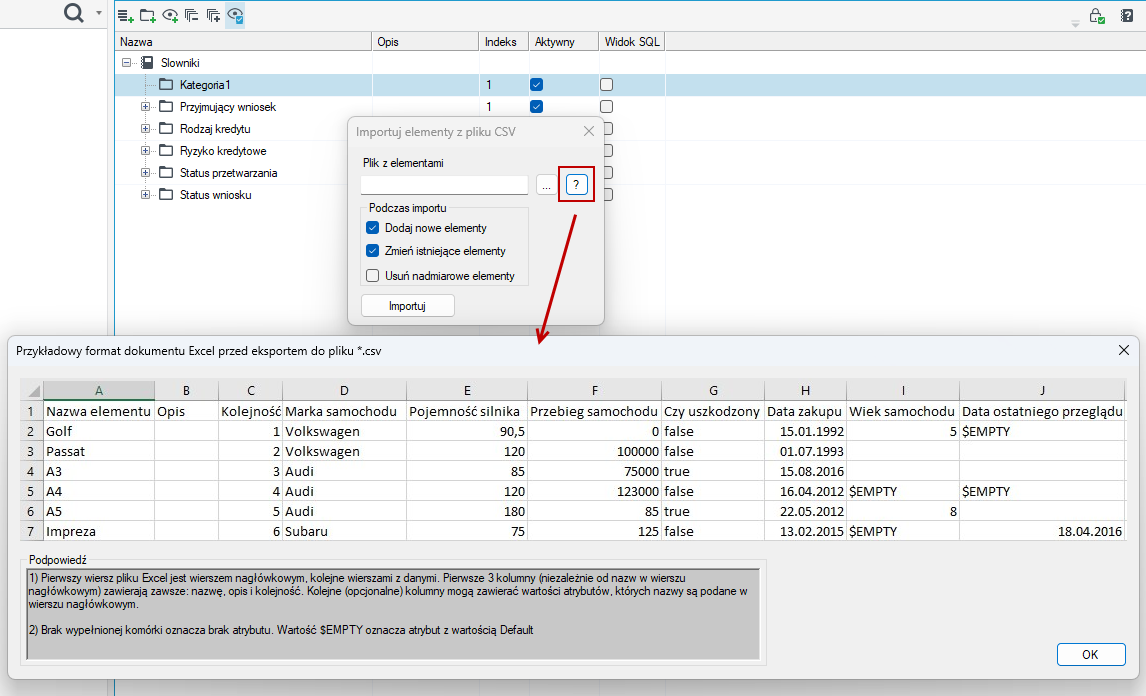Viewport: 1146px width, 696px height.
Task: Uncheck the Dodaj nowe elementy checkbox
Action: (x=373, y=228)
